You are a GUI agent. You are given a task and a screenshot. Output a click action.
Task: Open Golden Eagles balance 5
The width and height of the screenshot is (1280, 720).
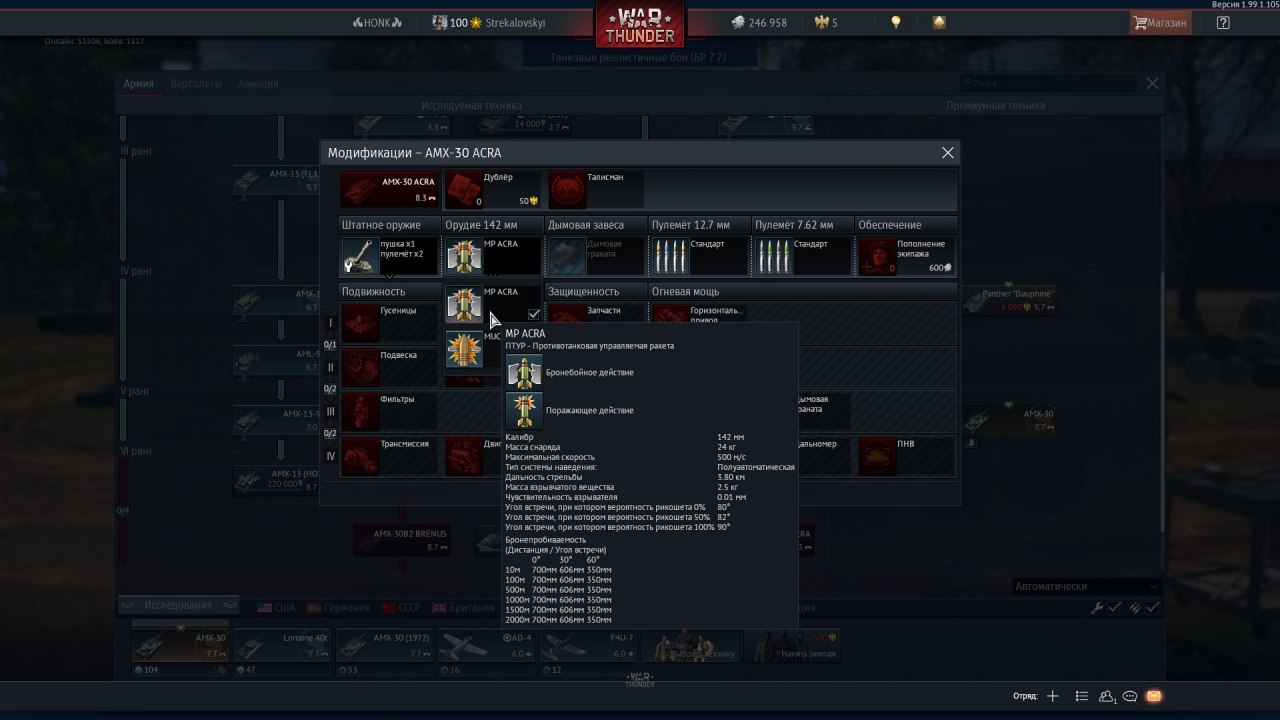(x=827, y=22)
